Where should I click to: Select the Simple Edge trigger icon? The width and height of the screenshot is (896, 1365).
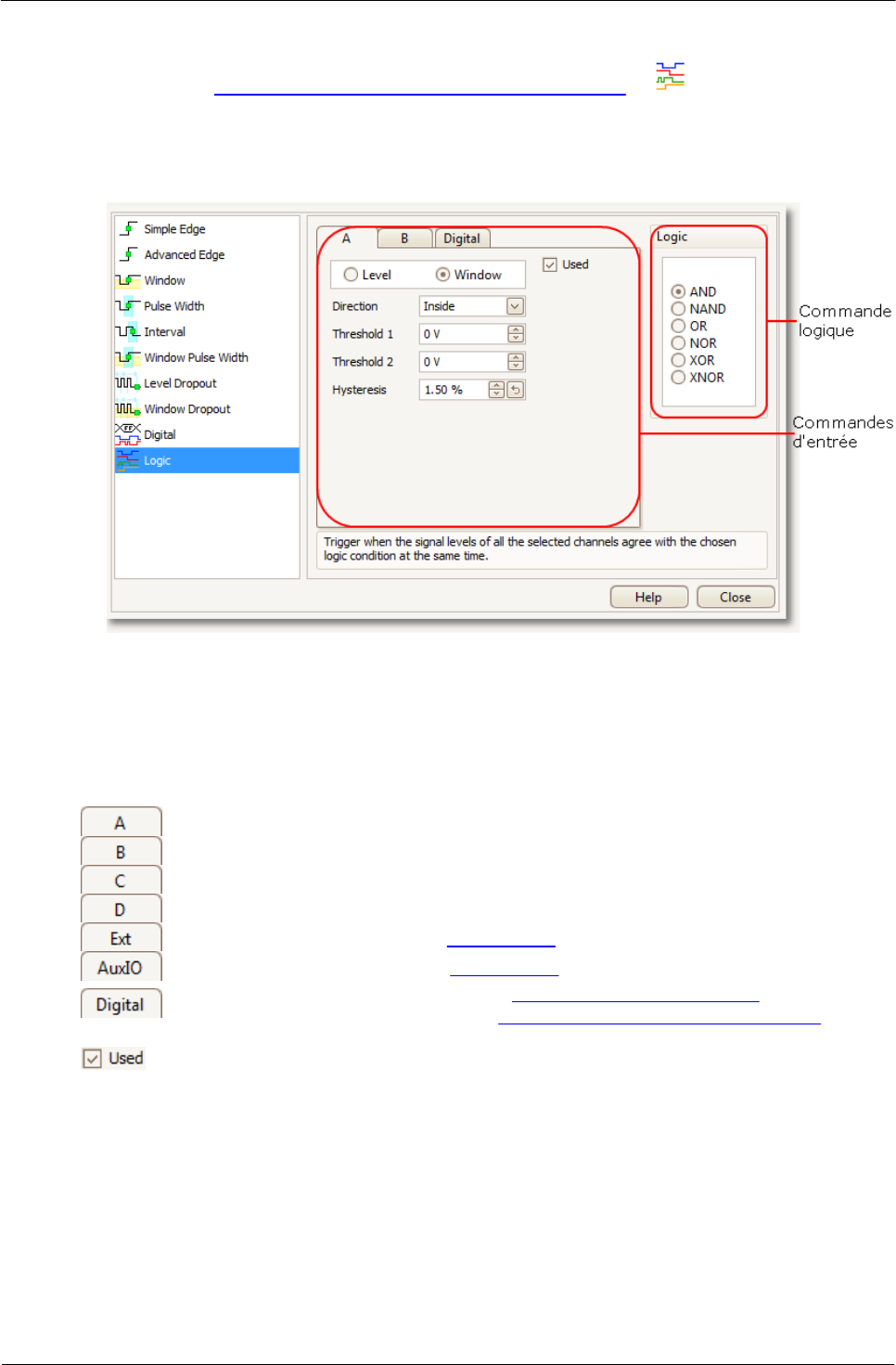click(129, 228)
